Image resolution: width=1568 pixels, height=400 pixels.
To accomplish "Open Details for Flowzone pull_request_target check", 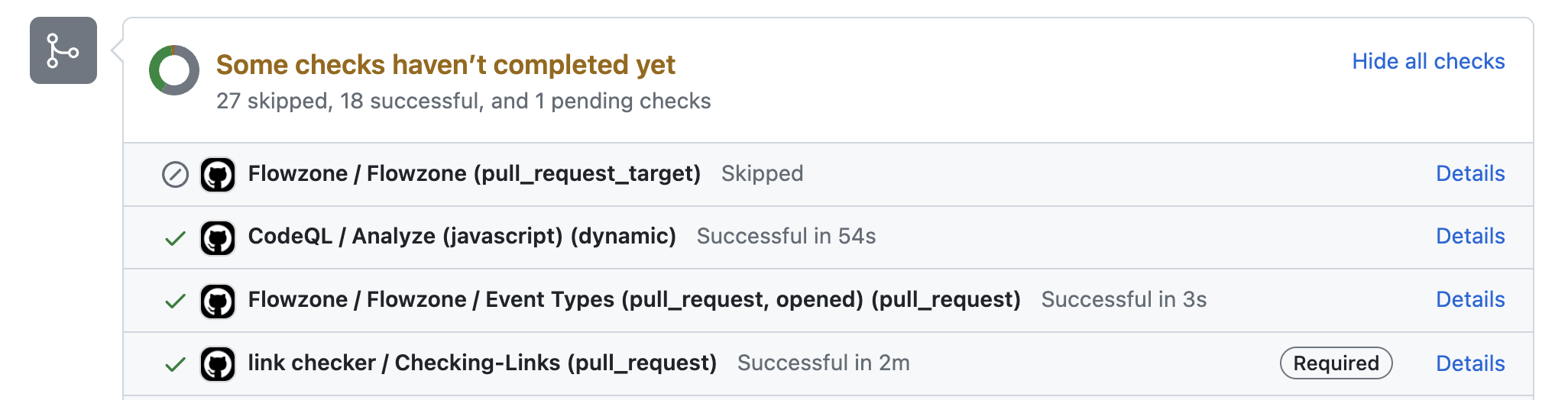I will click(1470, 173).
